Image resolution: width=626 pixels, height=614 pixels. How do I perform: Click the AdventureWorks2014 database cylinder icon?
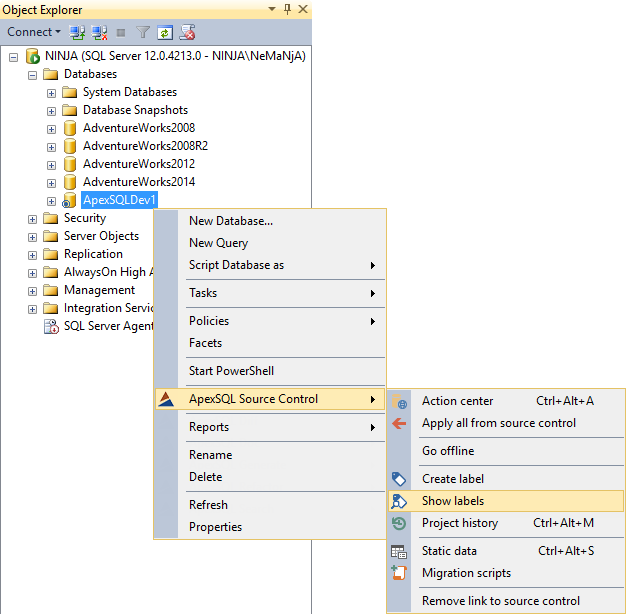(x=70, y=182)
